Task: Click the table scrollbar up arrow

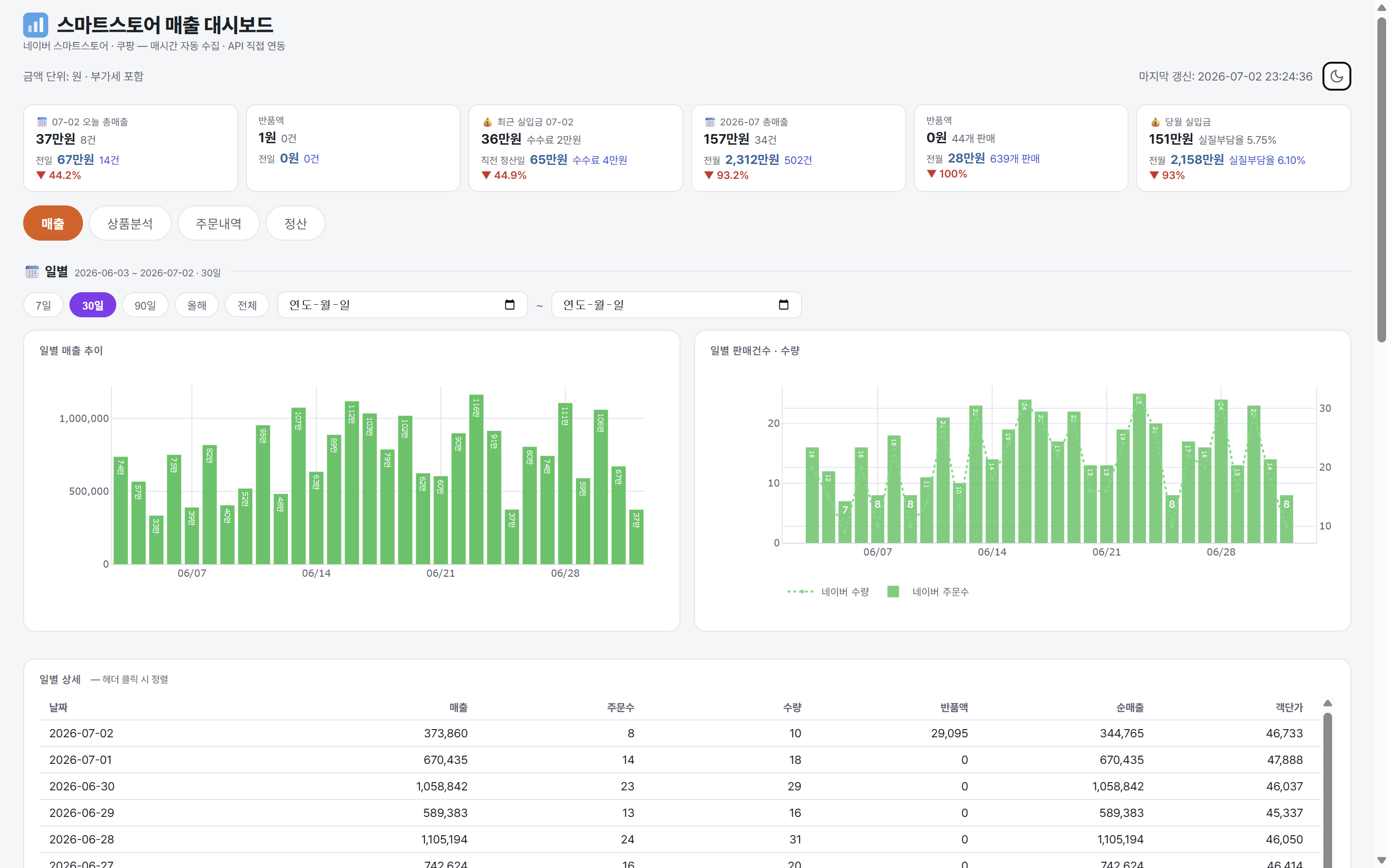Action: pos(1328,704)
